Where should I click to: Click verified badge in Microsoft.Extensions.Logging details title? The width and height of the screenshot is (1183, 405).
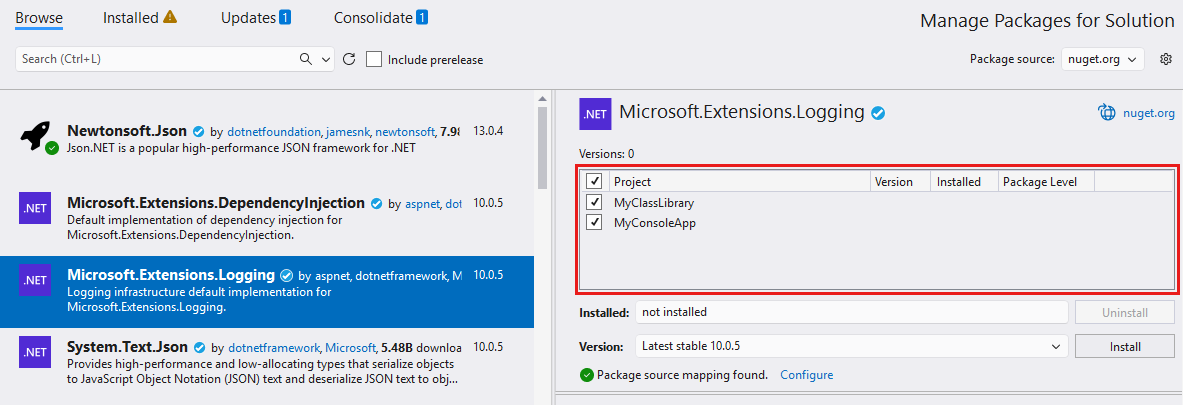pos(878,113)
